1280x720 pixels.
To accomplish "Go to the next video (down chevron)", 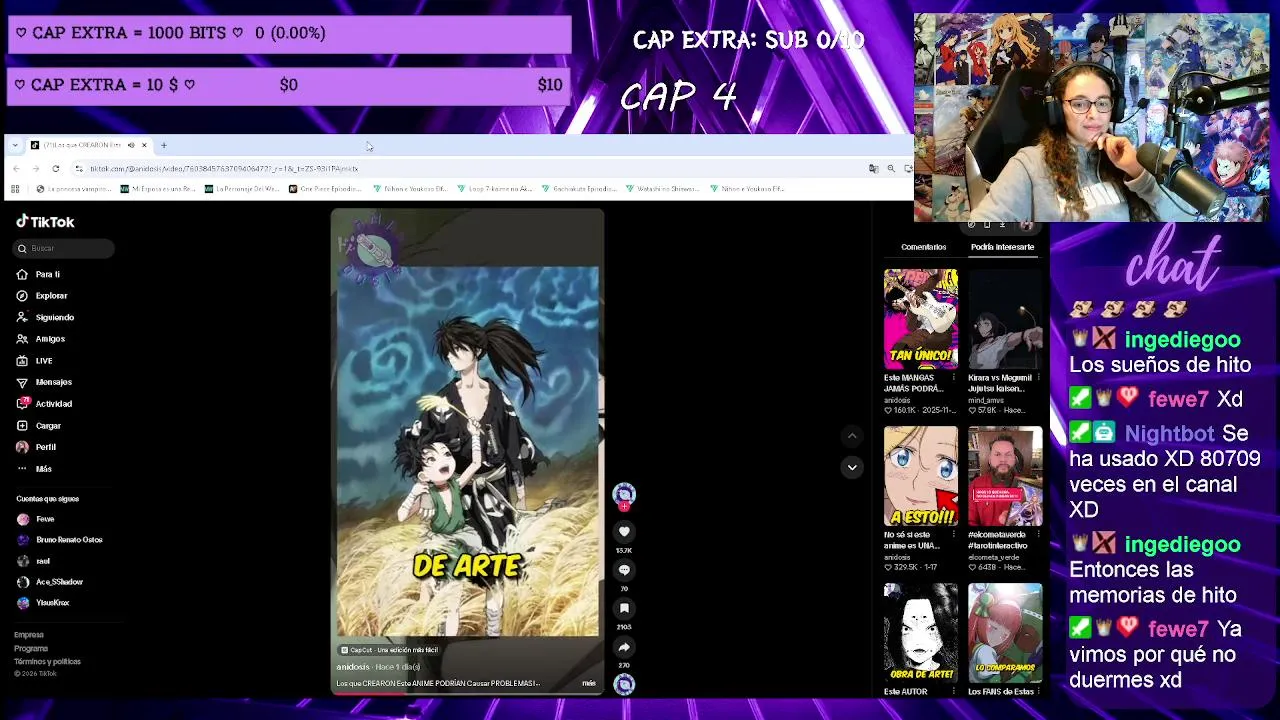I will click(852, 467).
